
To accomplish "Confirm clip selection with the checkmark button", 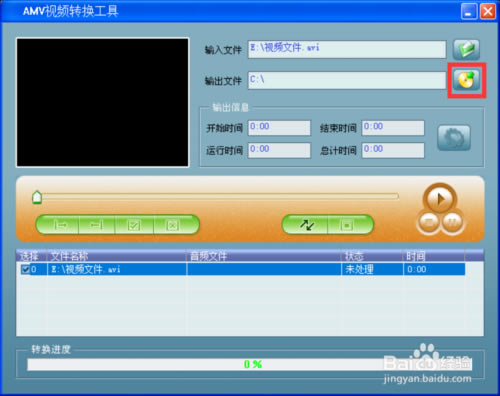I will pyautogui.click(x=134, y=225).
